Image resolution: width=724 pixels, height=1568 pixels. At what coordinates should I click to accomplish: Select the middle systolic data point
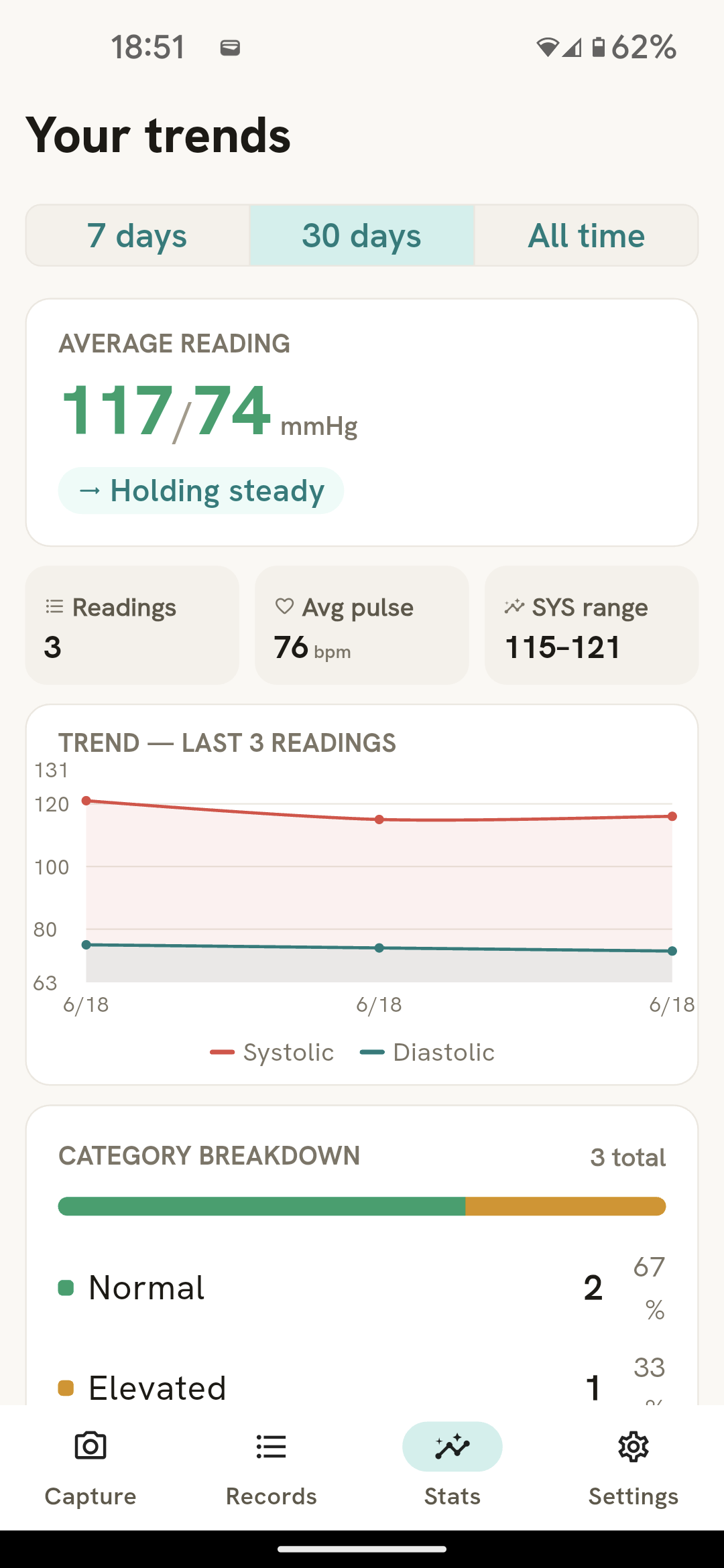coord(379,820)
